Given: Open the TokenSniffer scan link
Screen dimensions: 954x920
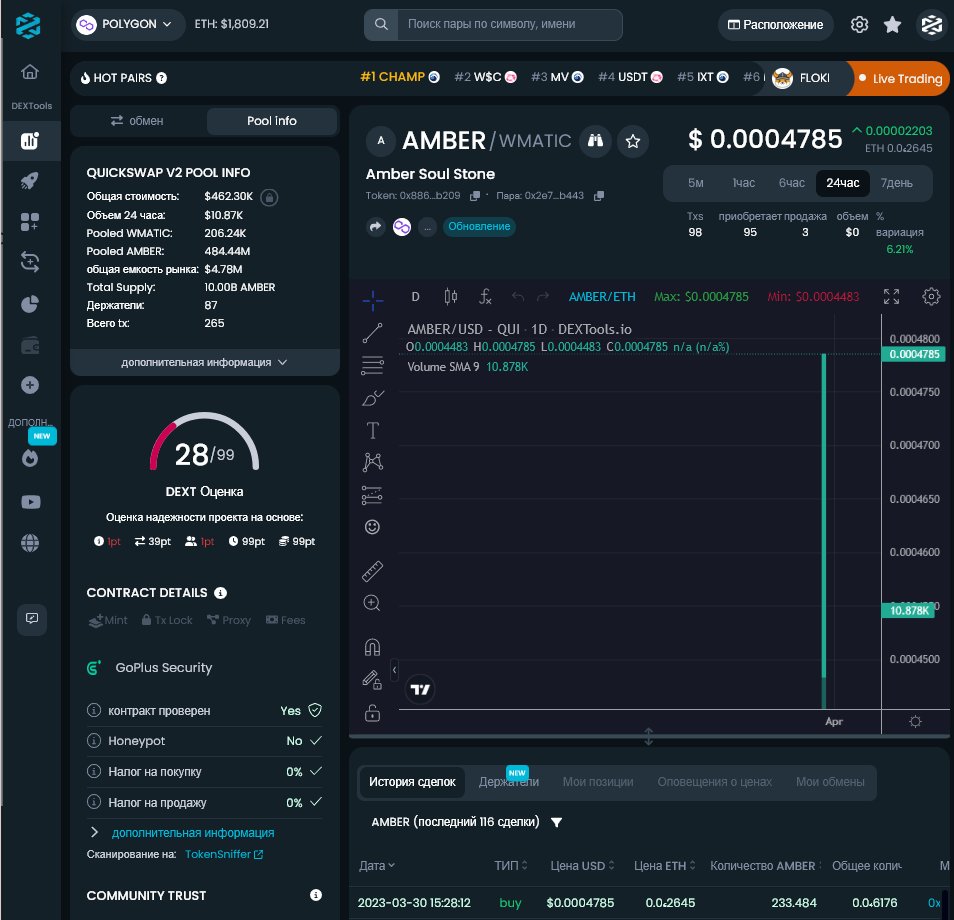Looking at the screenshot, I should [223, 854].
